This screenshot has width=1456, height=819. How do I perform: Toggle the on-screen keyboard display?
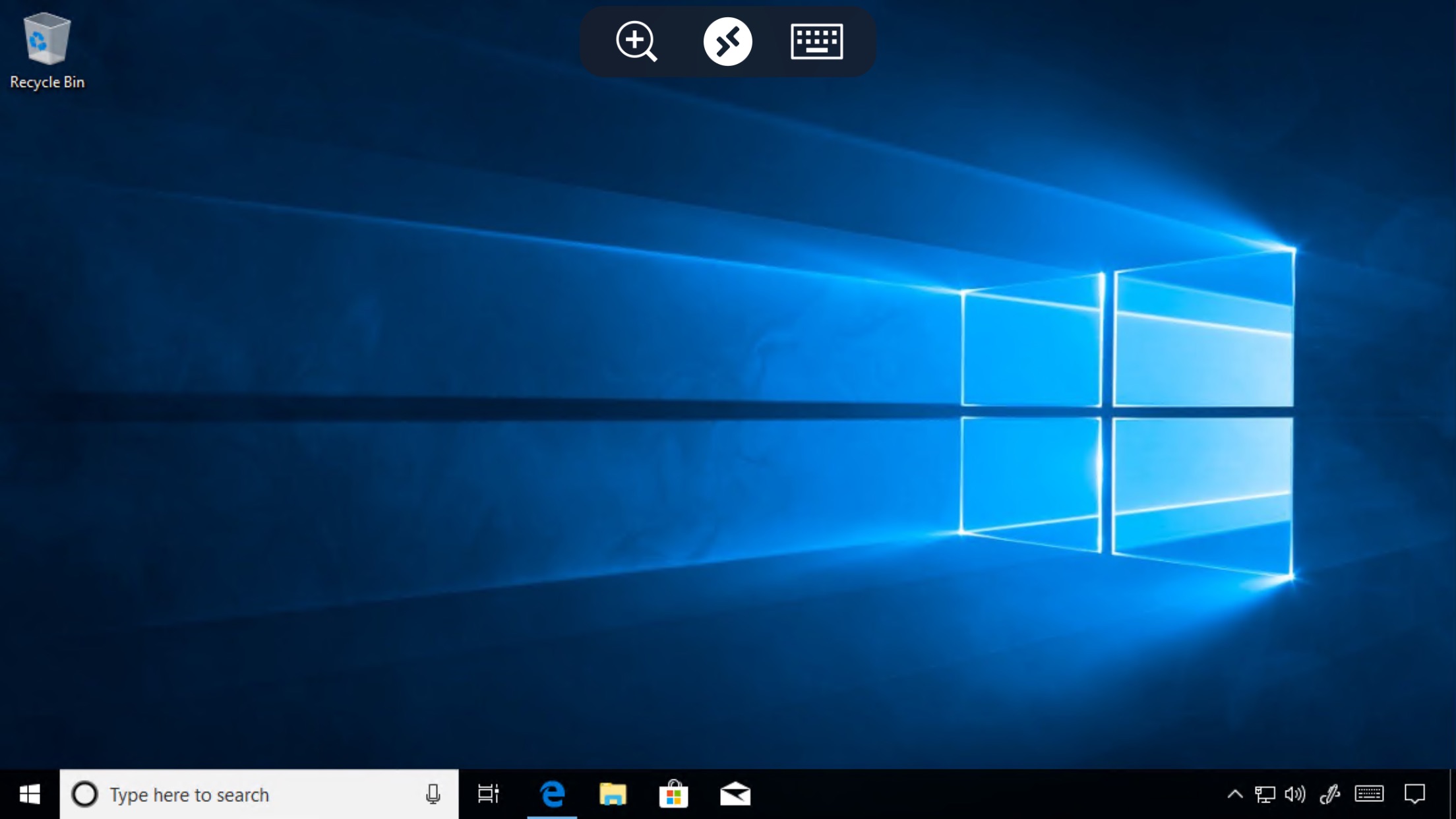tap(817, 41)
